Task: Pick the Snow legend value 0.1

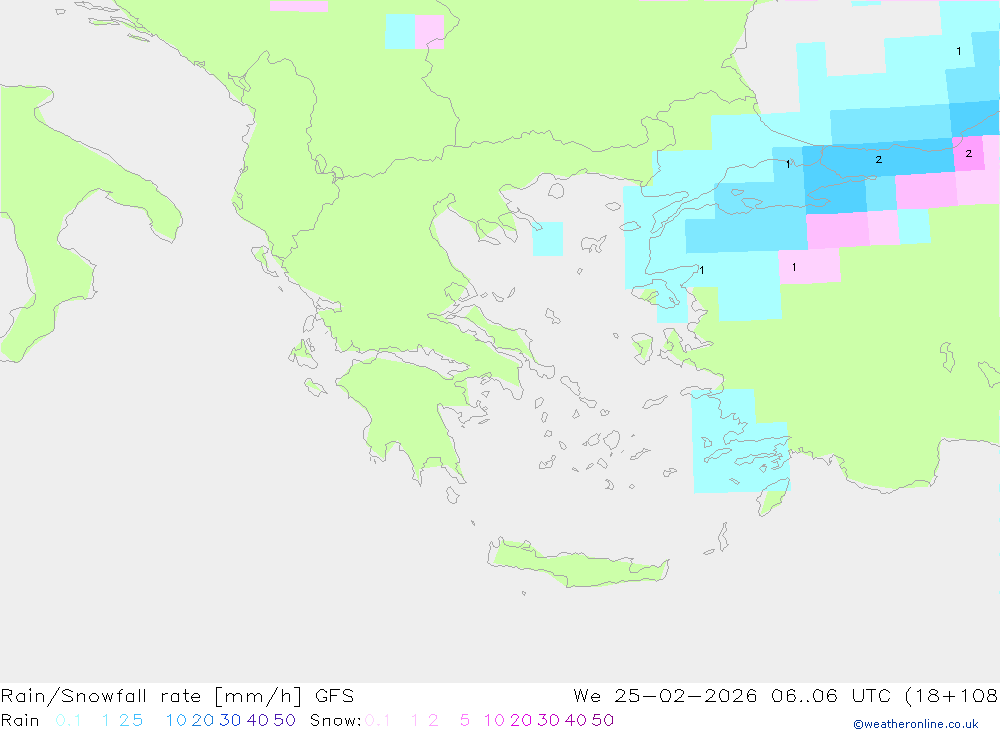Action: tap(378, 720)
